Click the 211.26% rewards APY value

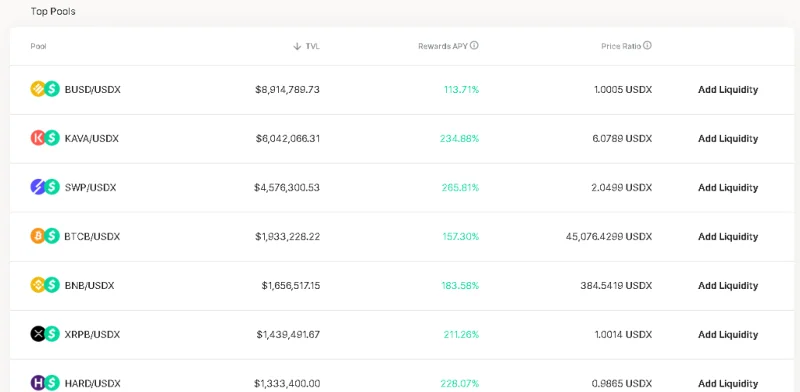pyautogui.click(x=461, y=334)
